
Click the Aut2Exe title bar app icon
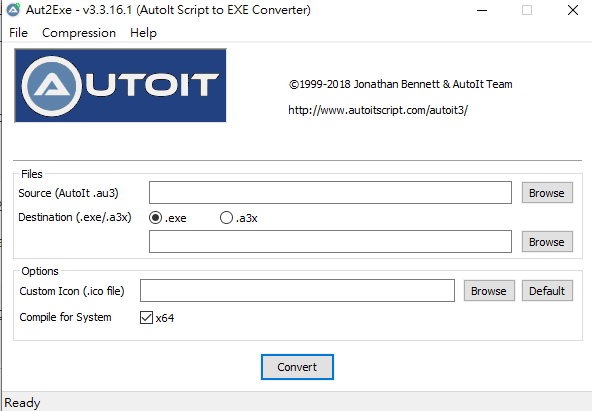click(13, 9)
